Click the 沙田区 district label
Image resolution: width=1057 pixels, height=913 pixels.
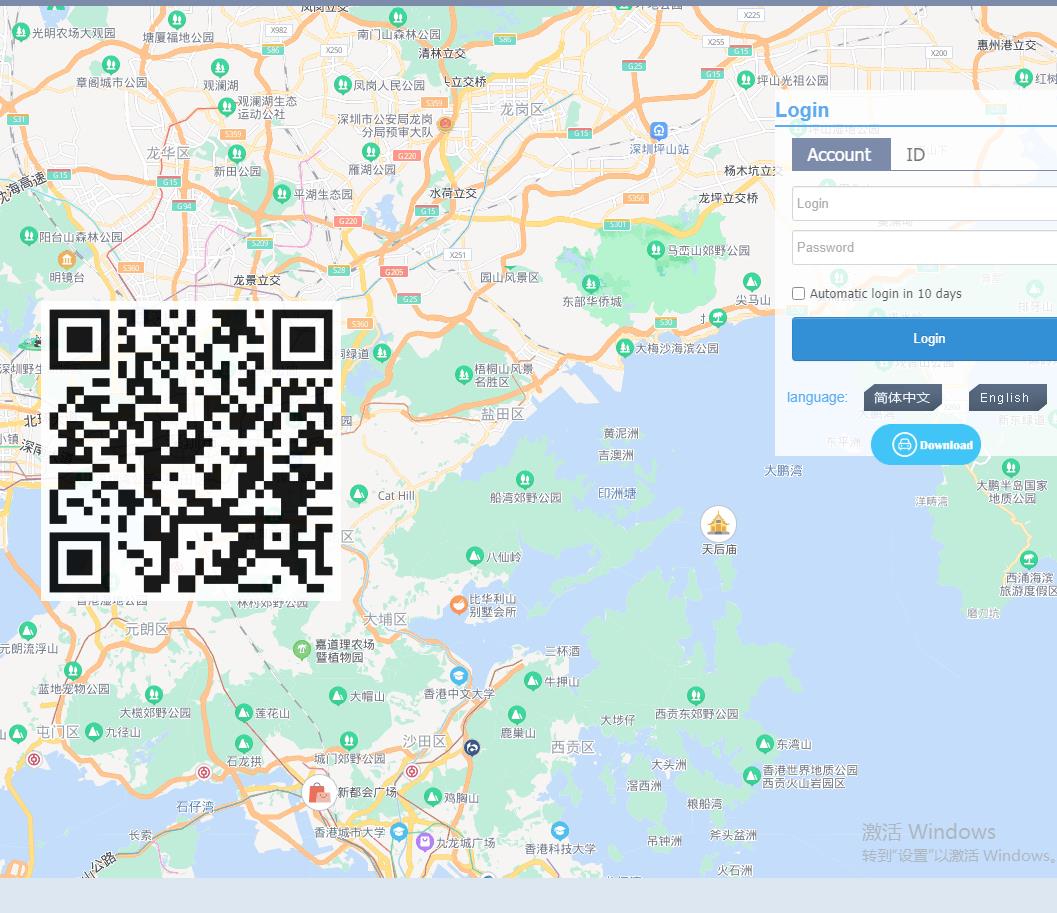[424, 741]
